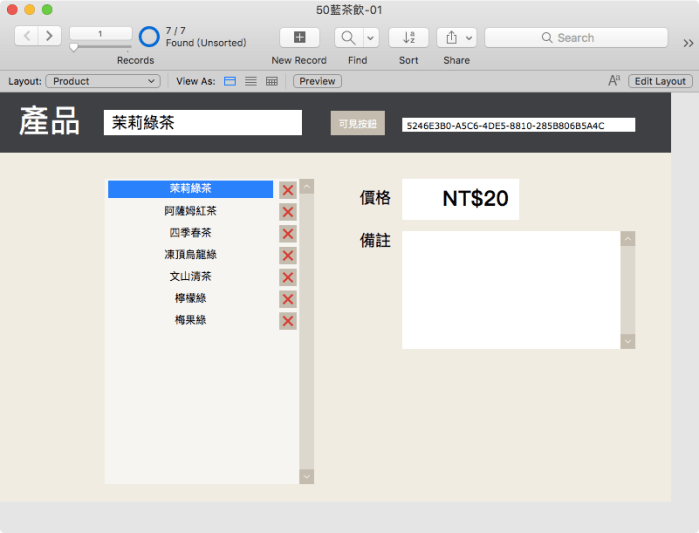Click the Edit Layout button
The width and height of the screenshot is (699, 533).
point(660,81)
